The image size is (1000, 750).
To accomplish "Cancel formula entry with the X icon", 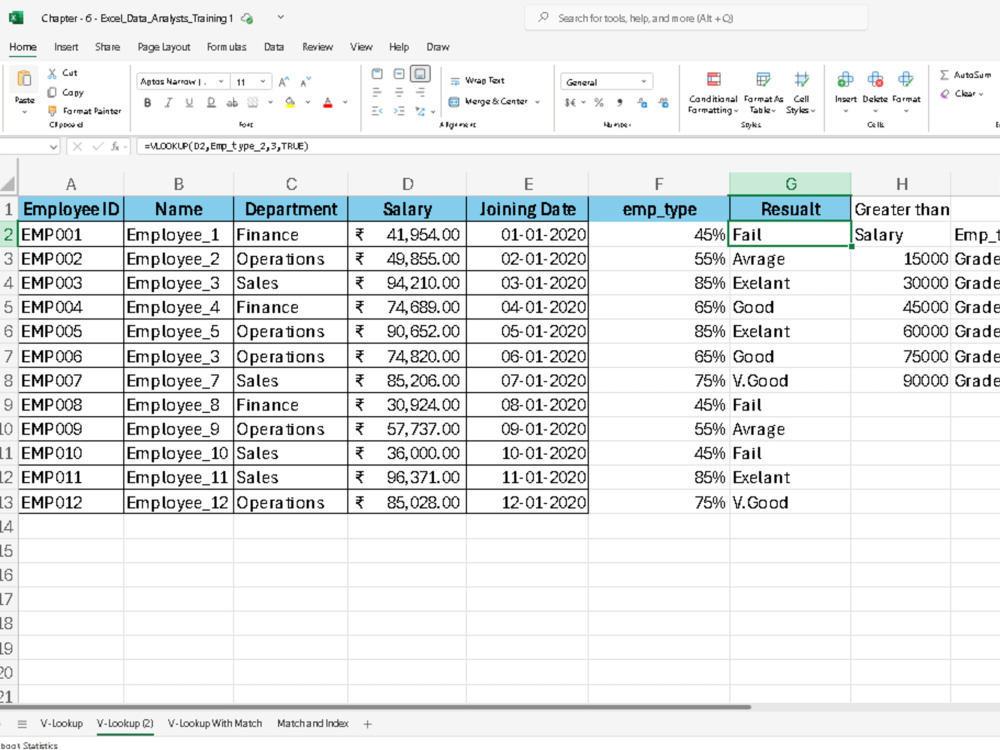I will [x=77, y=146].
